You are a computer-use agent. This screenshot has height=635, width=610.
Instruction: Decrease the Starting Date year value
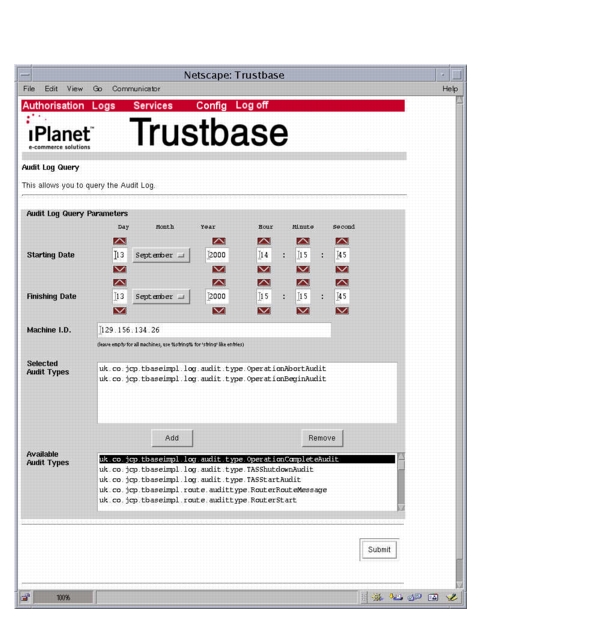tap(219, 269)
